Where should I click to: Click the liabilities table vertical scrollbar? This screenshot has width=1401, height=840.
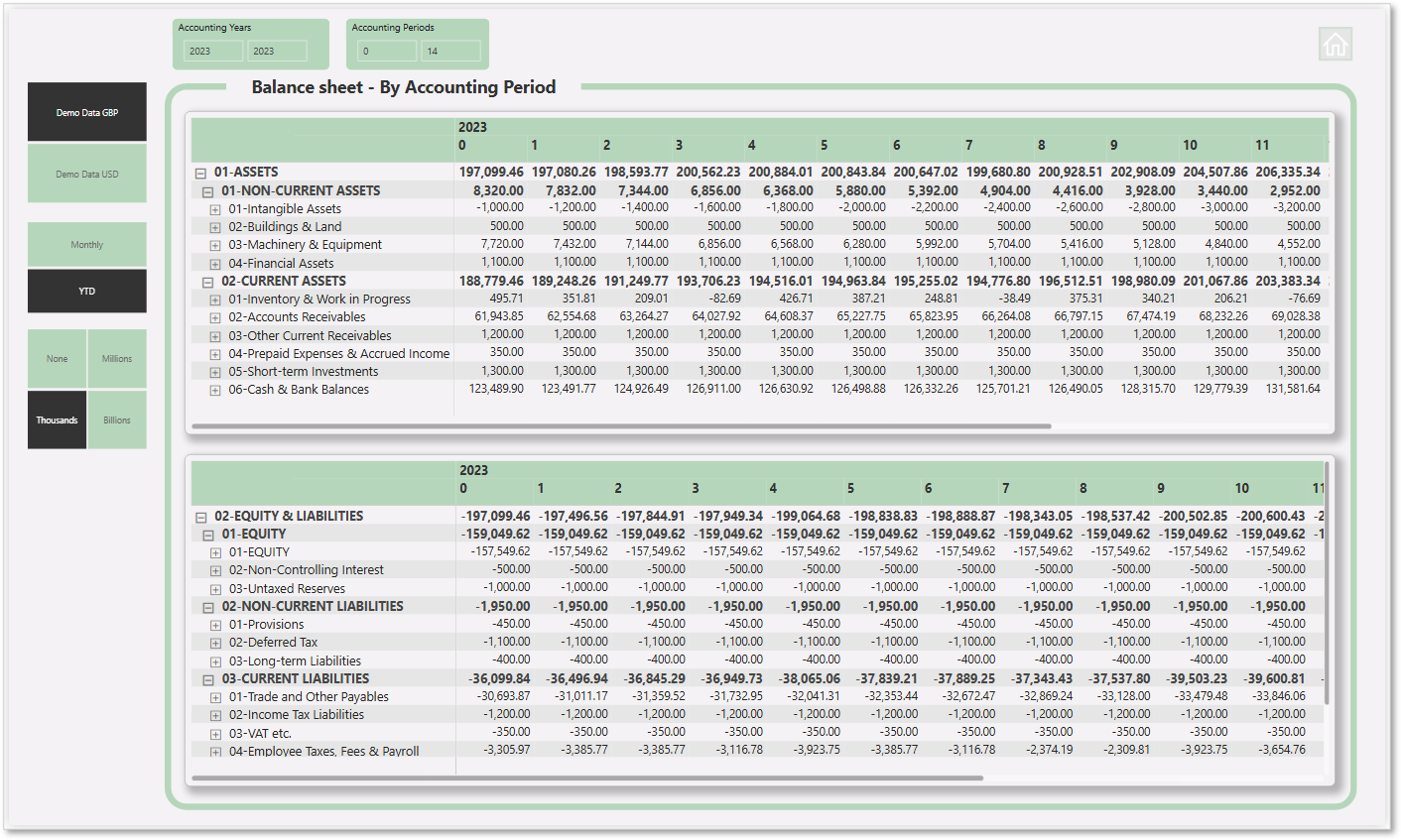click(x=1327, y=583)
